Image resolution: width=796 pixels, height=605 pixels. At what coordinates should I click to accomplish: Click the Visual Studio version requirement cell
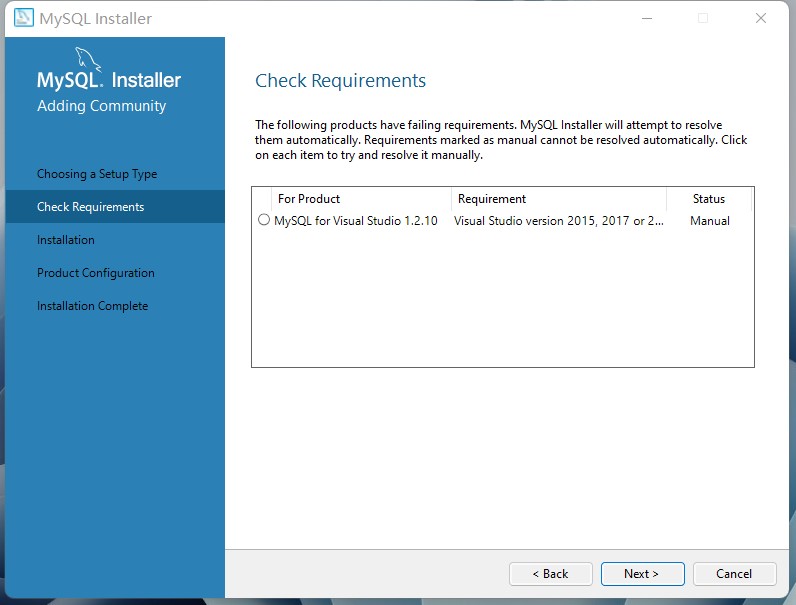tap(558, 221)
